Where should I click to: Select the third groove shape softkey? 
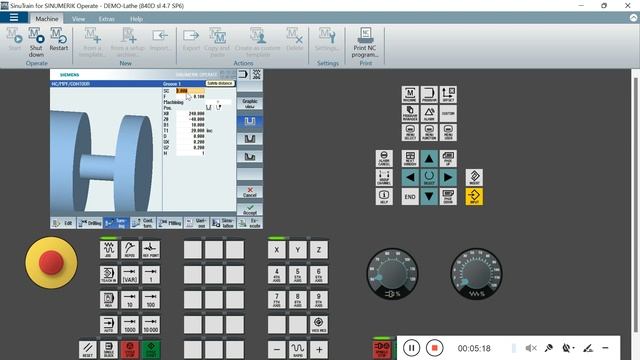pos(250,157)
